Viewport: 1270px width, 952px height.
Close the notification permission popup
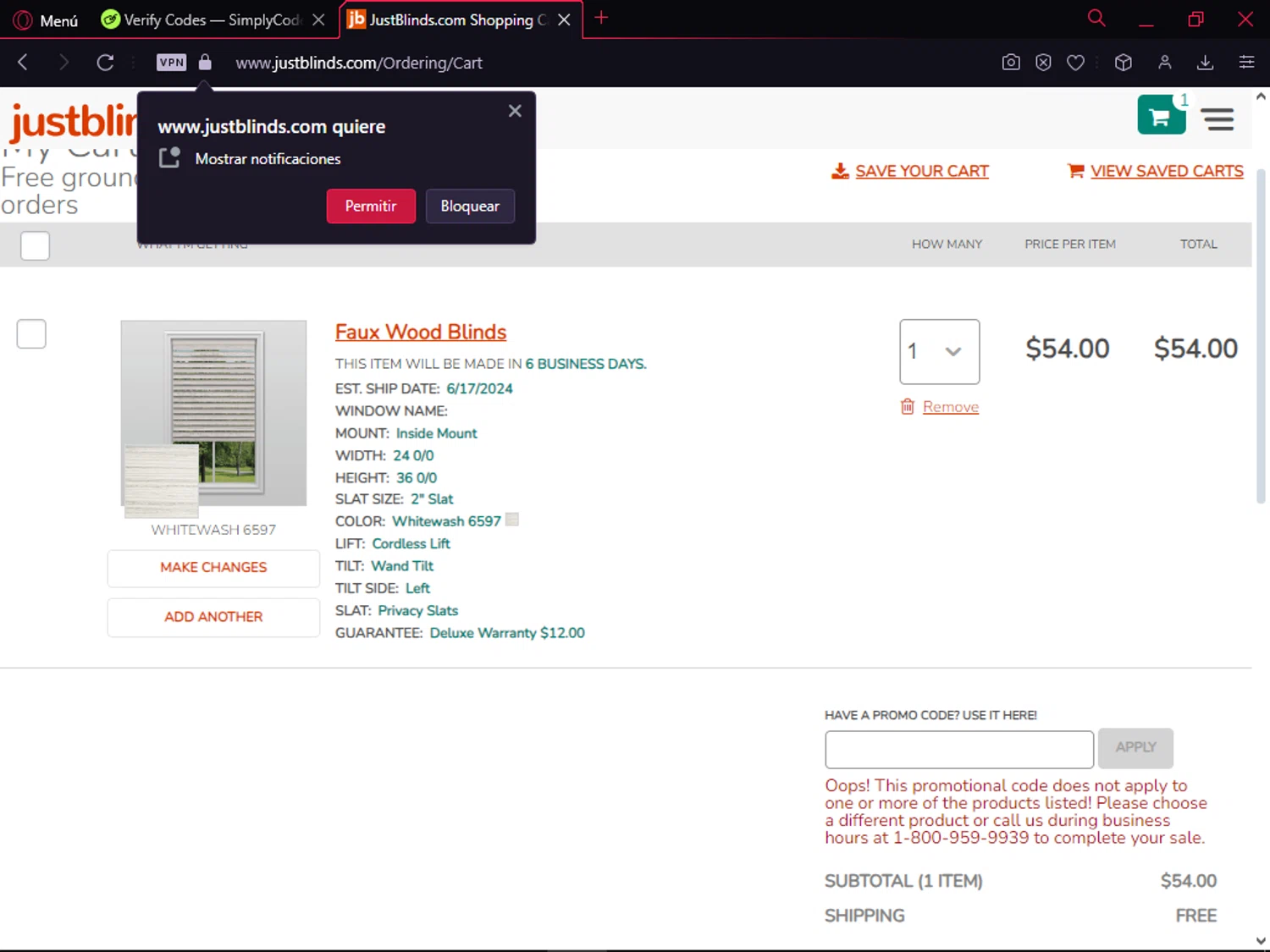point(515,111)
